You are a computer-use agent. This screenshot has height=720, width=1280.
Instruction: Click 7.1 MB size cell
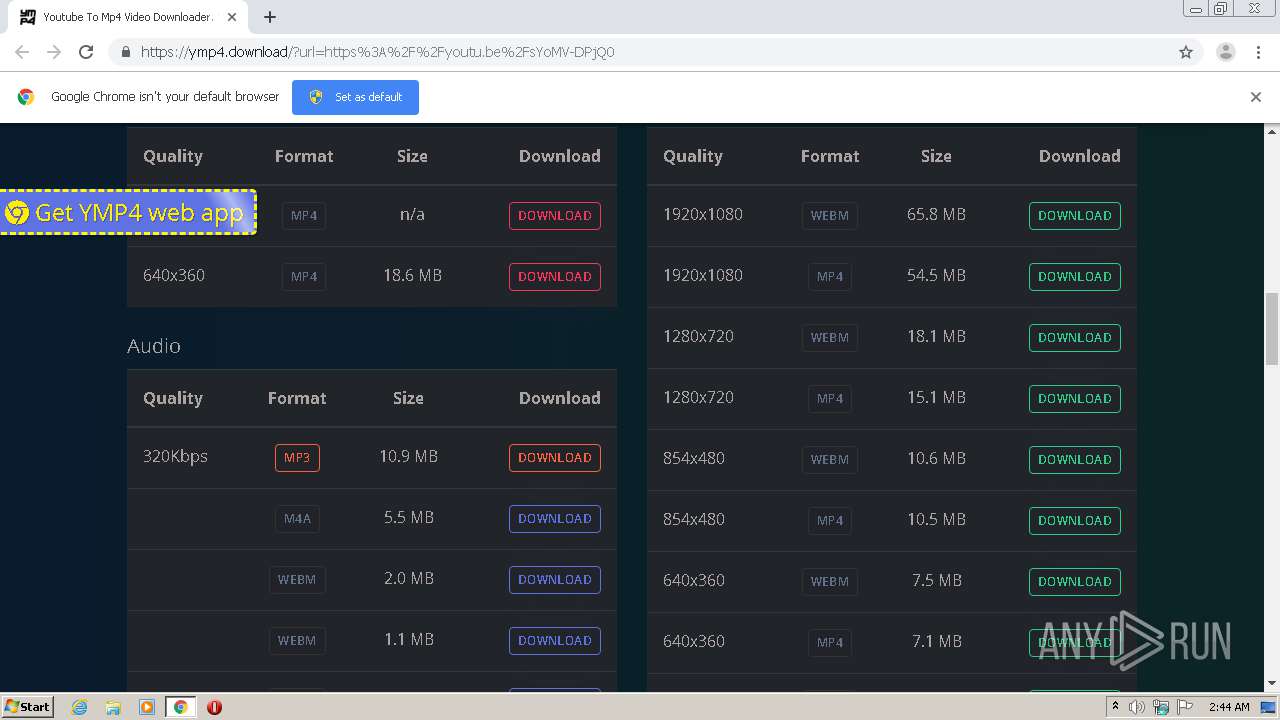936,641
